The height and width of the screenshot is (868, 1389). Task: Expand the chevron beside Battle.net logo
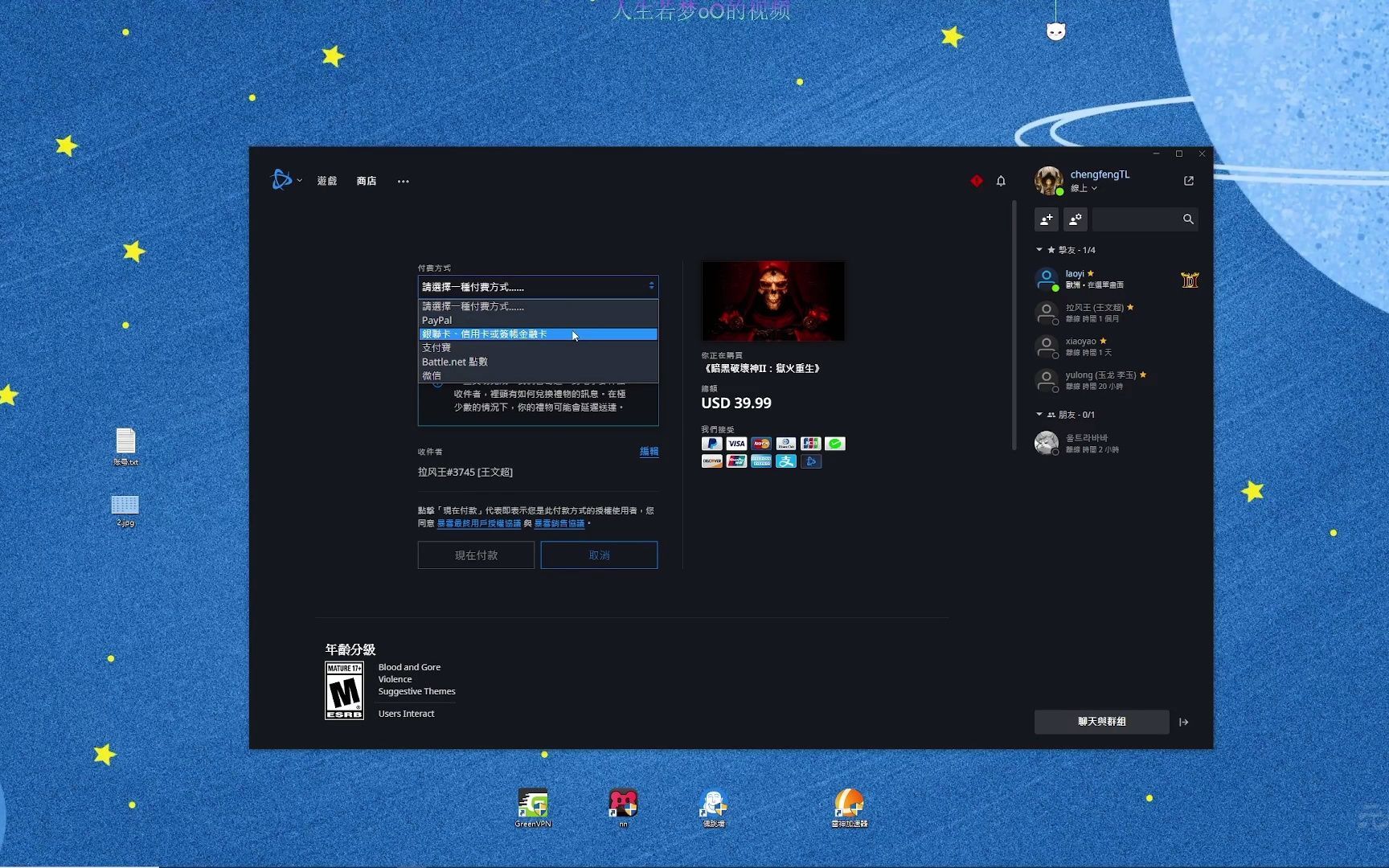pyautogui.click(x=299, y=181)
